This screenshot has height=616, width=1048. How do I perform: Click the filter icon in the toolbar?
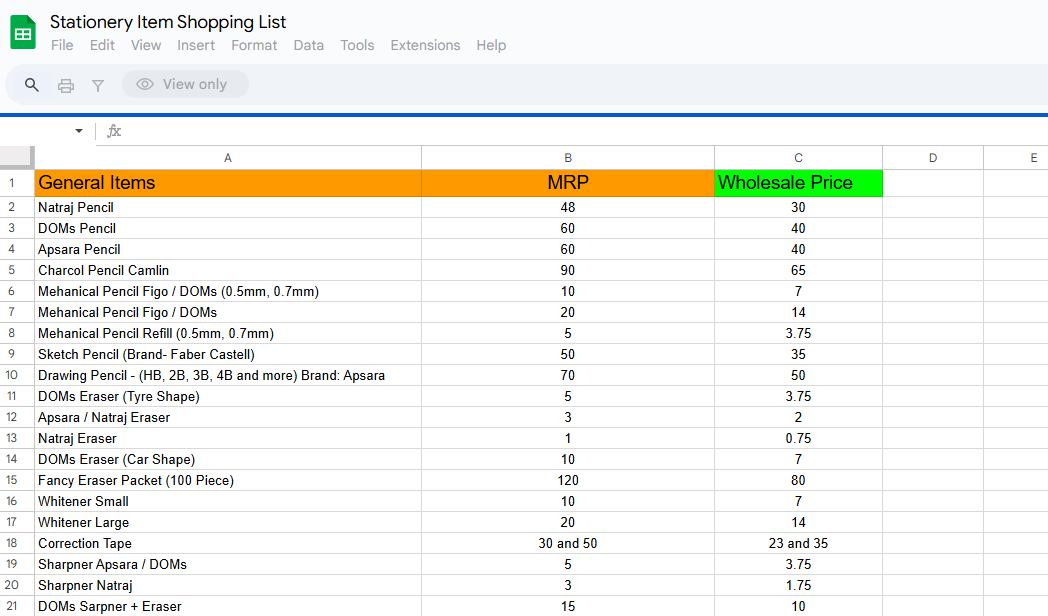[97, 84]
